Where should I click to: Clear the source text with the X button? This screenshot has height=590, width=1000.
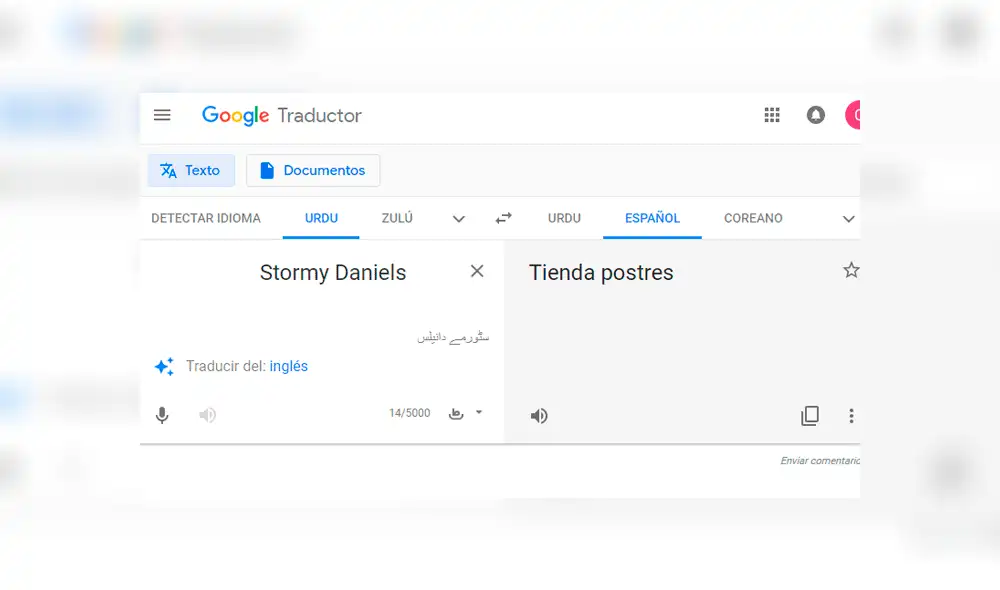pyautogui.click(x=477, y=270)
